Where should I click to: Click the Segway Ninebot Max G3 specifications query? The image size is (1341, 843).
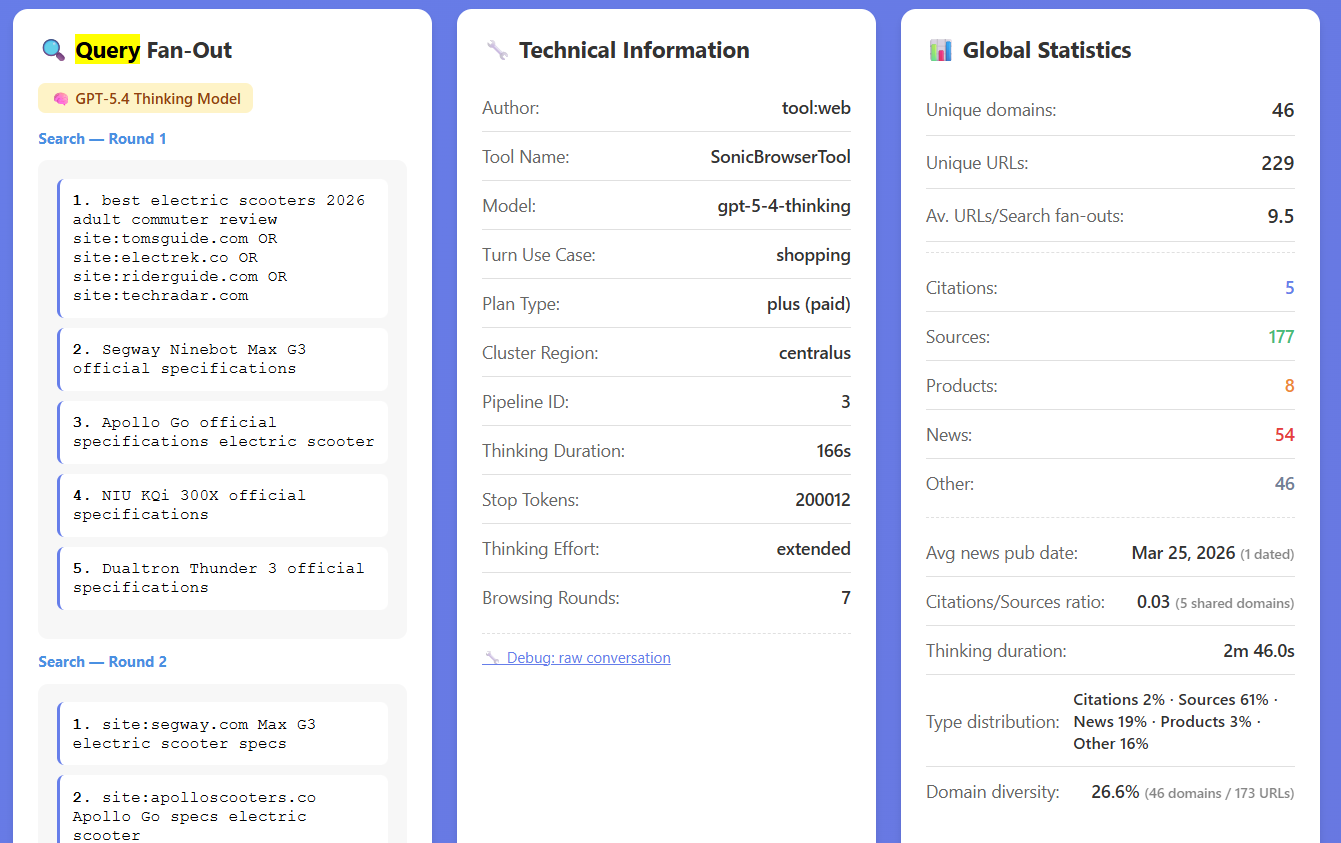point(221,359)
